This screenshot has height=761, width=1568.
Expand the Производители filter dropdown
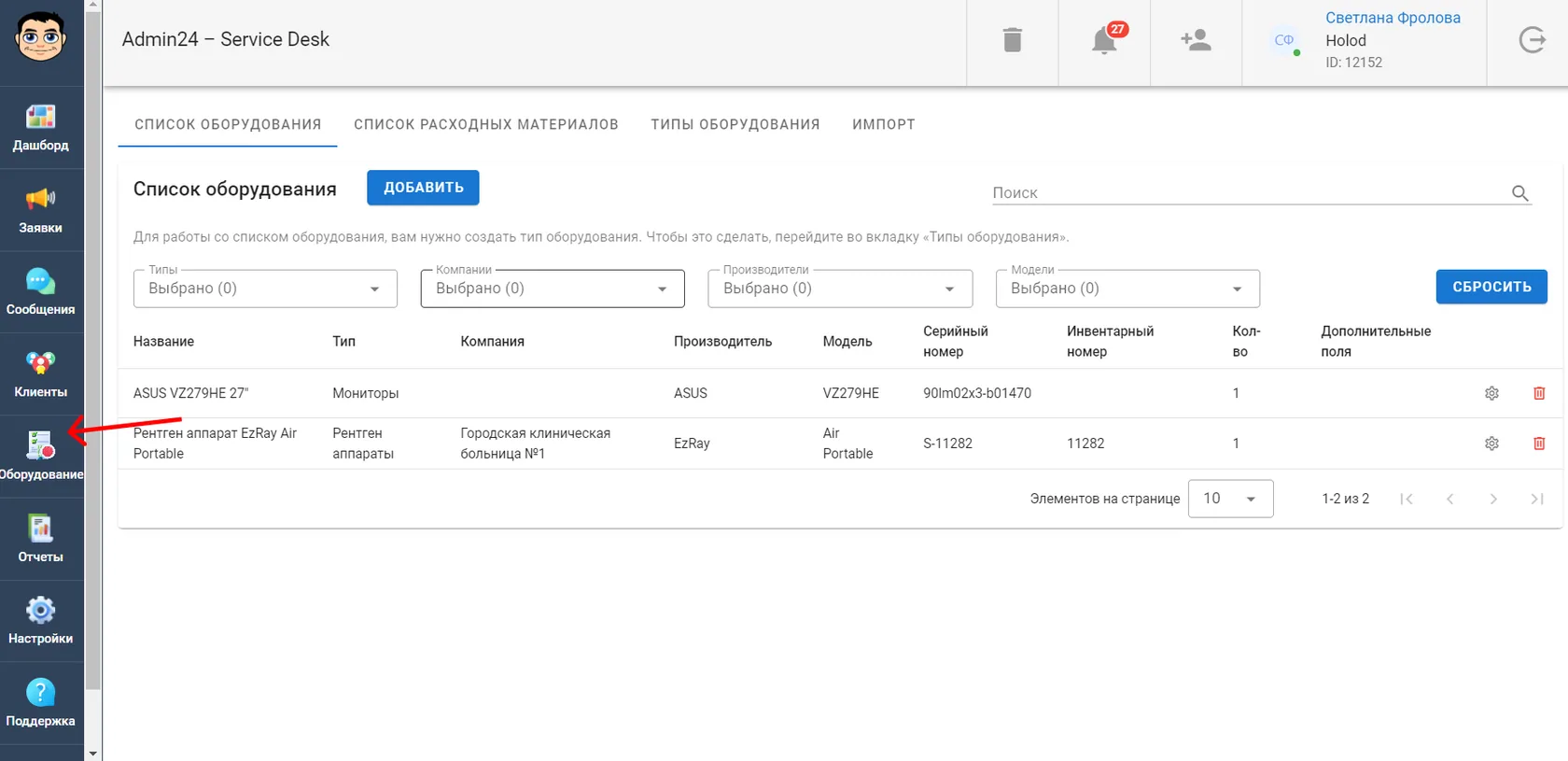coord(840,289)
